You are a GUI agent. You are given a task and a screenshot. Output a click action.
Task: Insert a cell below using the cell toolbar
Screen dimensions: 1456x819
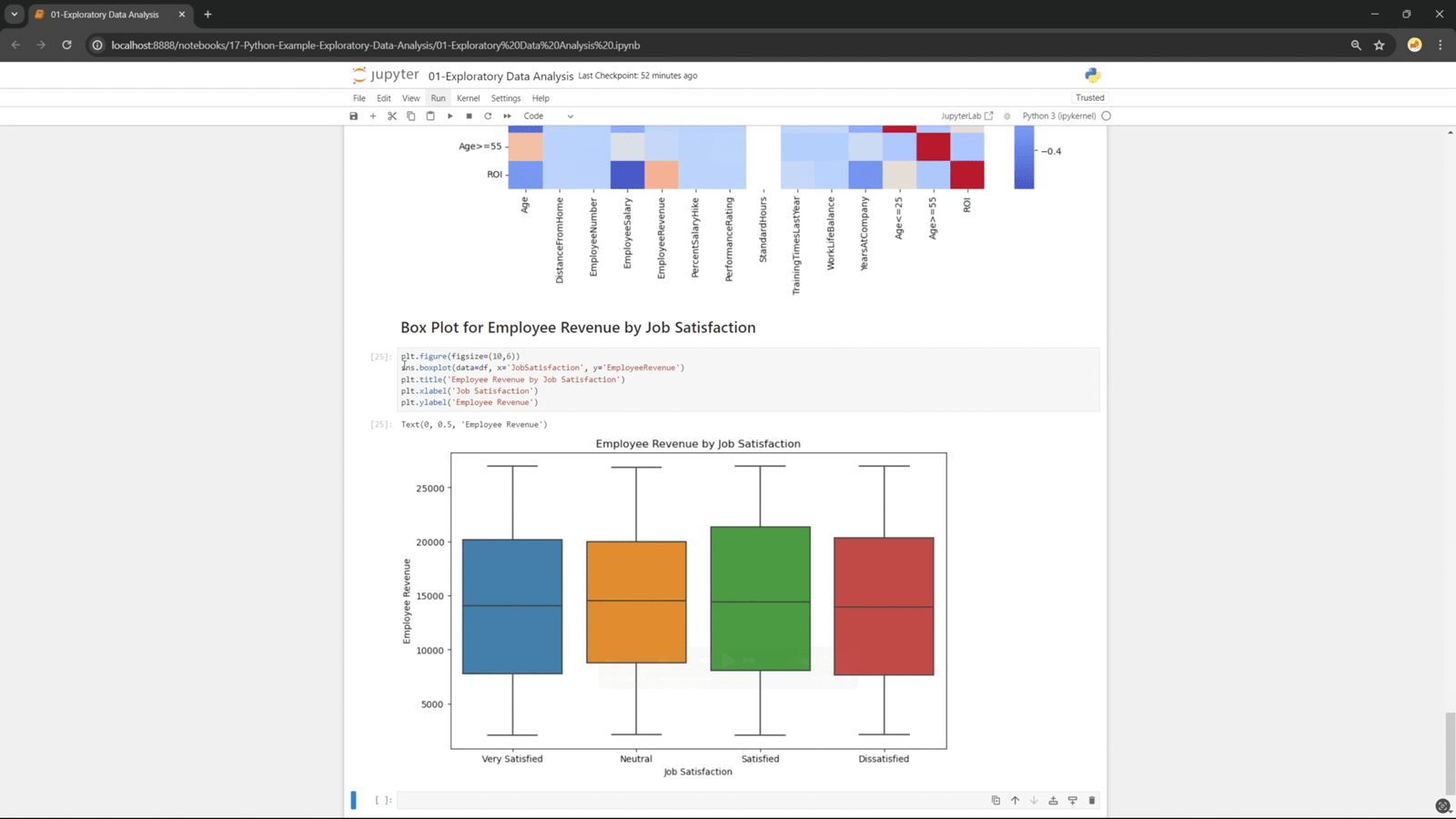click(x=1072, y=801)
